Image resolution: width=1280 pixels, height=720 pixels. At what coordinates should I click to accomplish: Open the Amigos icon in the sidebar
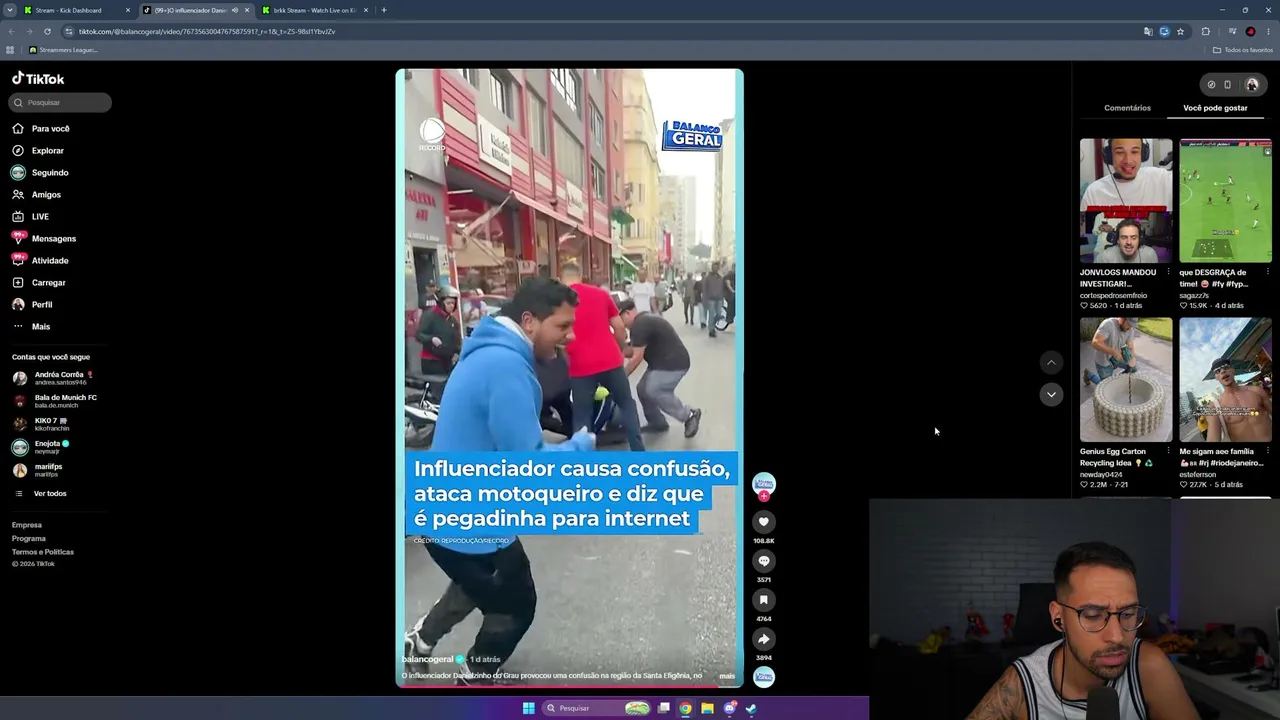click(x=18, y=194)
